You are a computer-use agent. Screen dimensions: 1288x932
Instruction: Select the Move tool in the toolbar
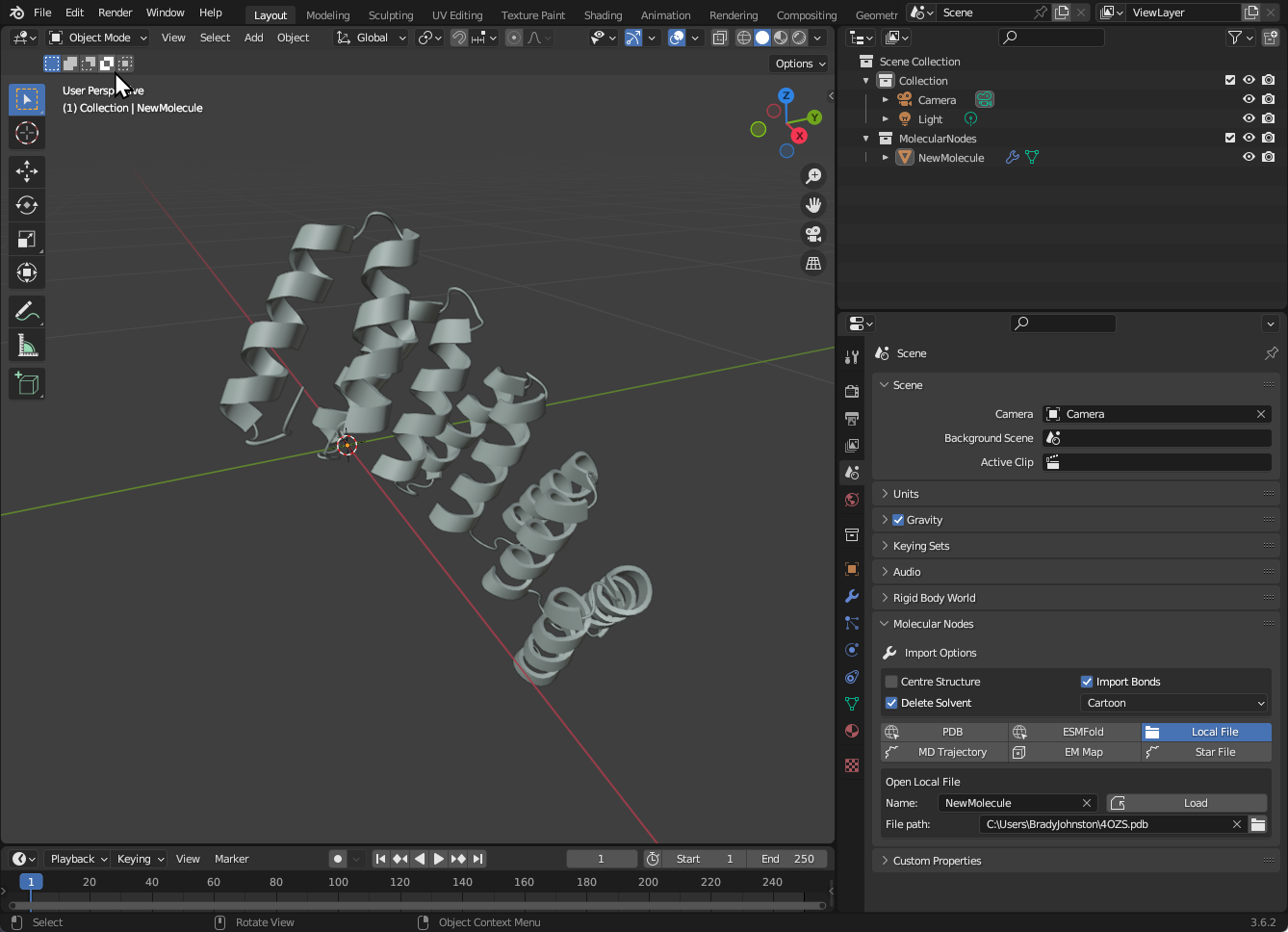coord(27,171)
